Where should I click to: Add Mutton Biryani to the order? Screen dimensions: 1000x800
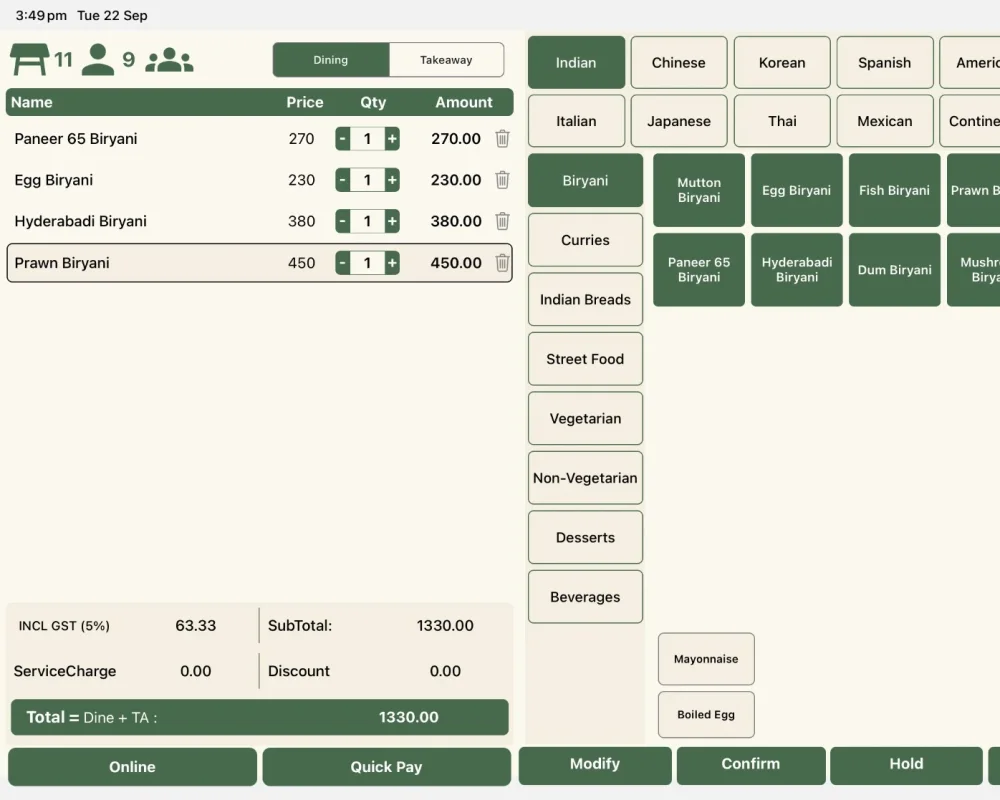click(699, 190)
